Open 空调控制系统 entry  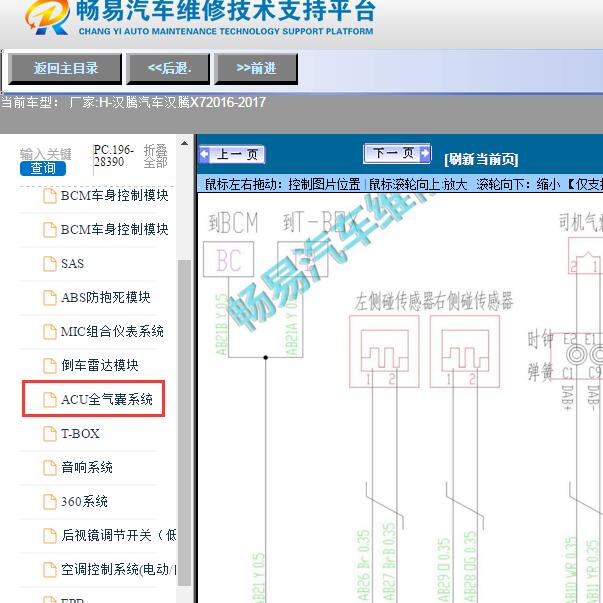118,569
